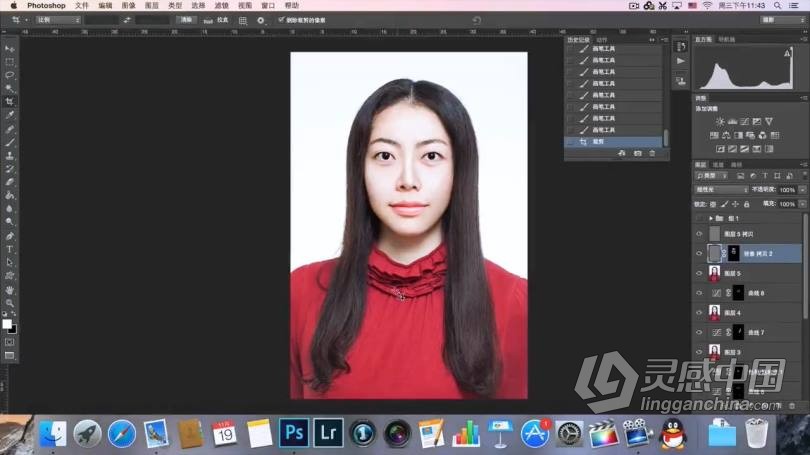Select the Type tool
Screen dimensions: 810x455
point(10,249)
